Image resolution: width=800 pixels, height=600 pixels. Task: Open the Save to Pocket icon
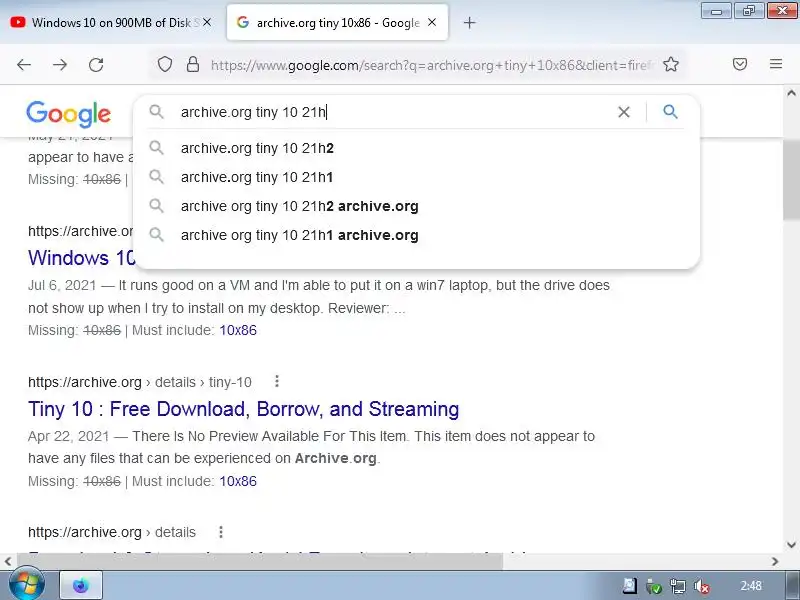tap(740, 64)
